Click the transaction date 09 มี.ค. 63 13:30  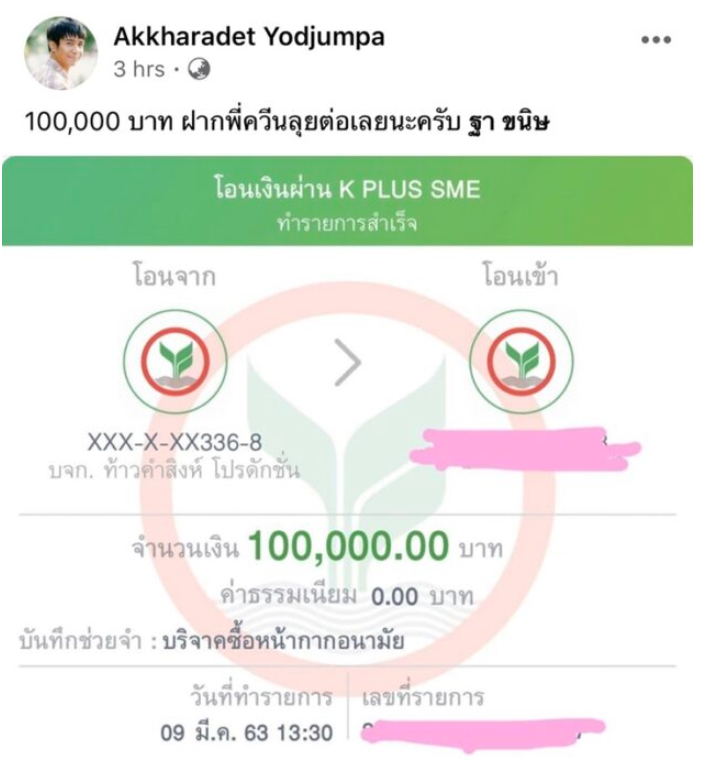[246, 733]
